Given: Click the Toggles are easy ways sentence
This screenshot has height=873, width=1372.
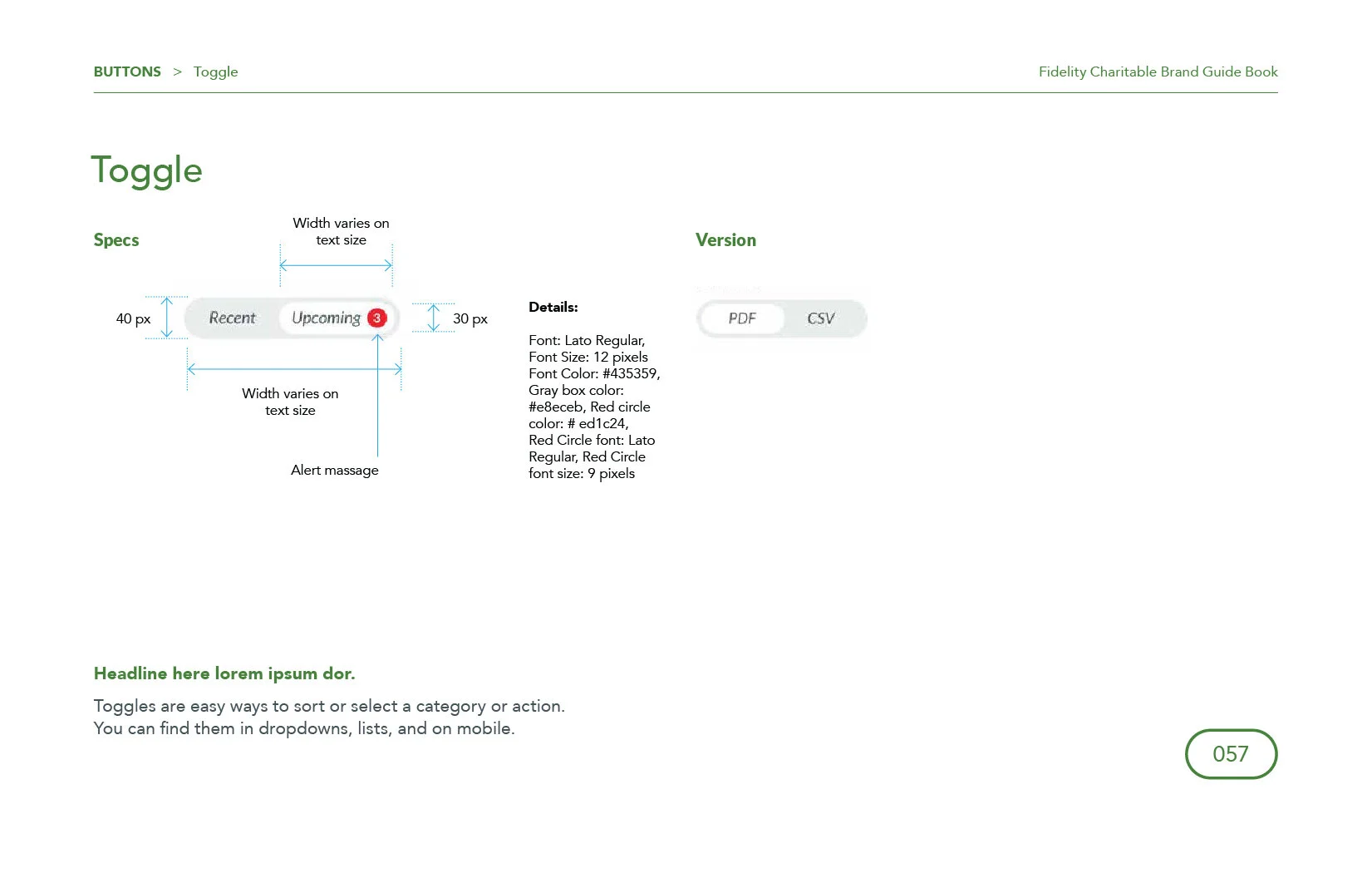Looking at the screenshot, I should (x=329, y=706).
